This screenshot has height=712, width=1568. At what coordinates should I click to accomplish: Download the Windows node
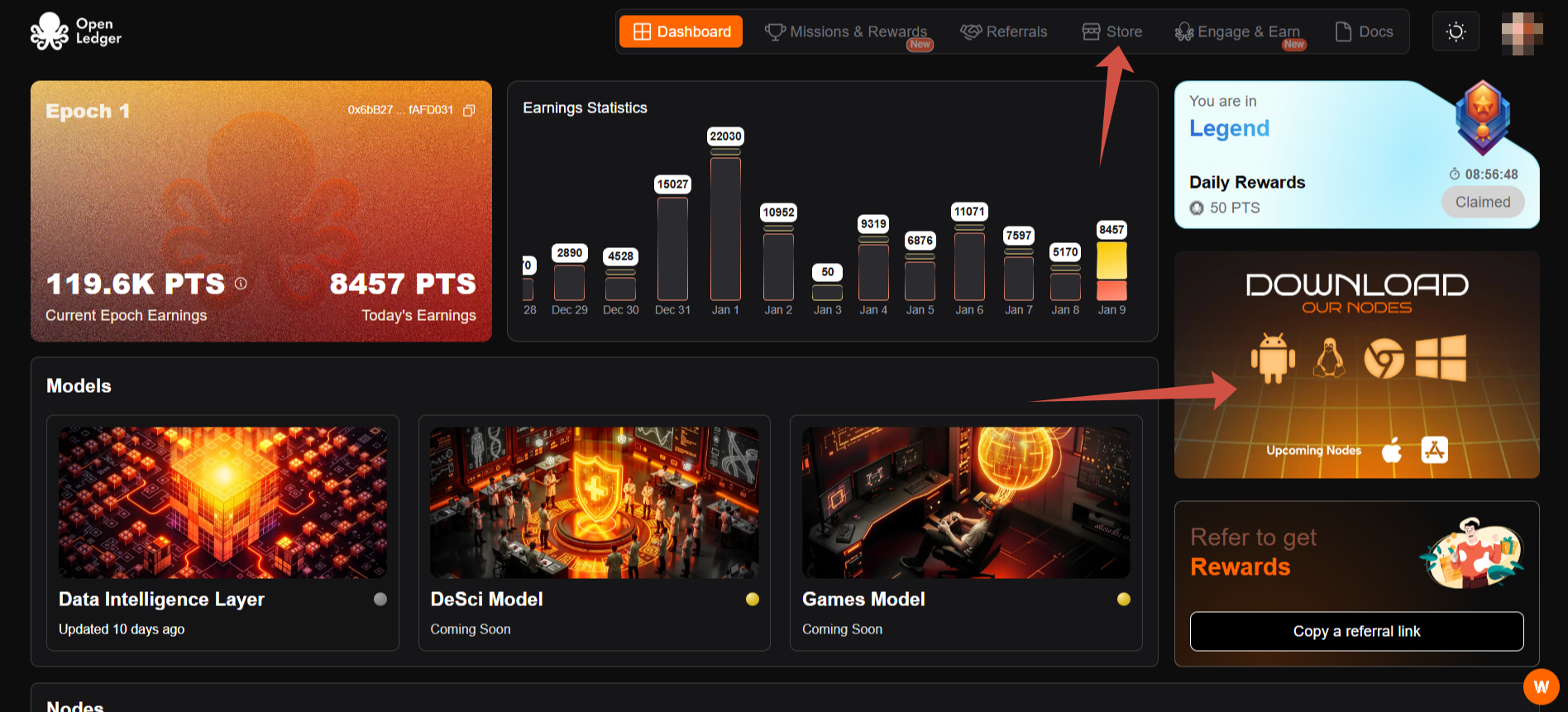click(x=1441, y=358)
